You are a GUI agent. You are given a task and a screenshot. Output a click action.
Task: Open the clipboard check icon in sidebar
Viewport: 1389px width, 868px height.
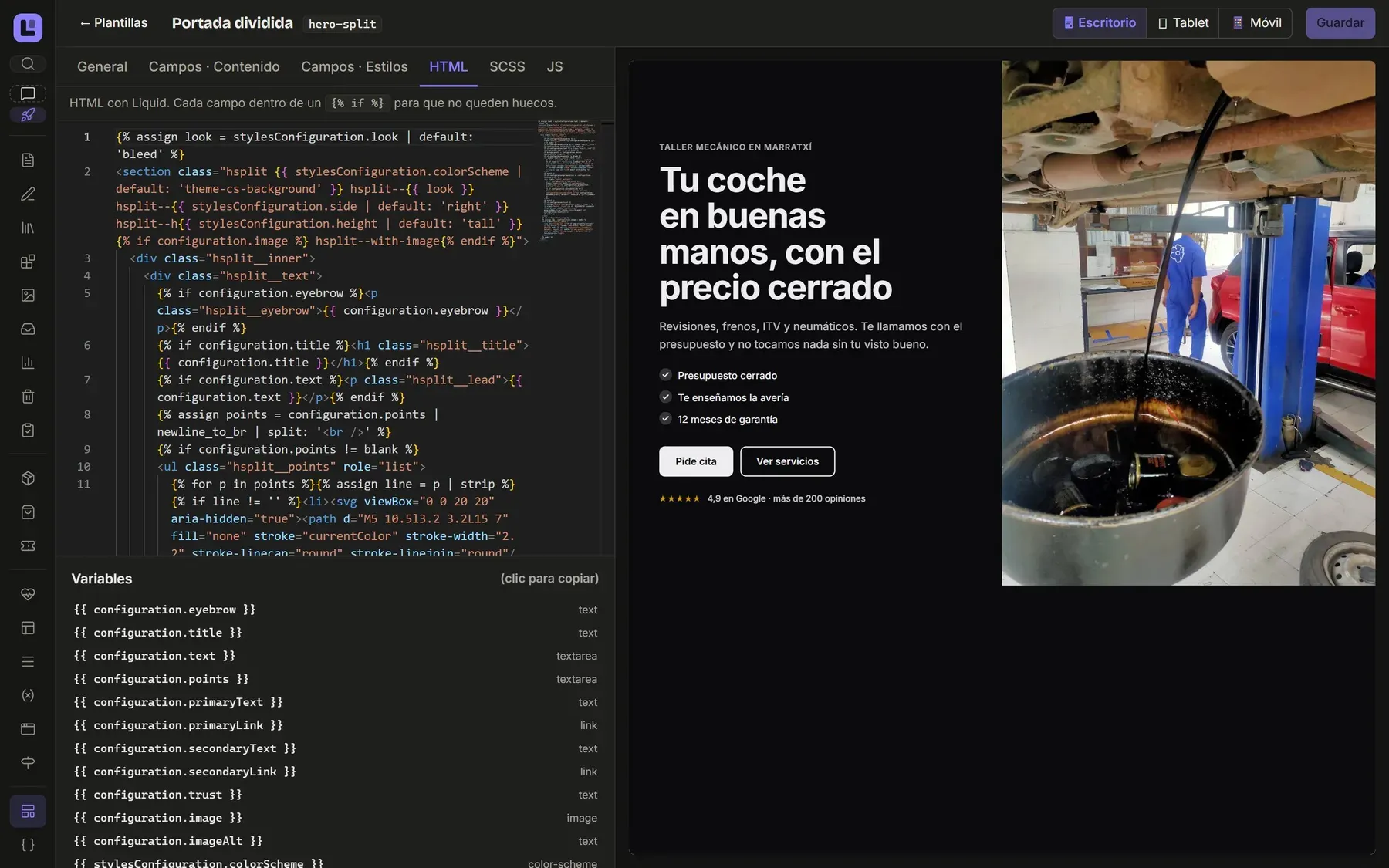click(28, 430)
